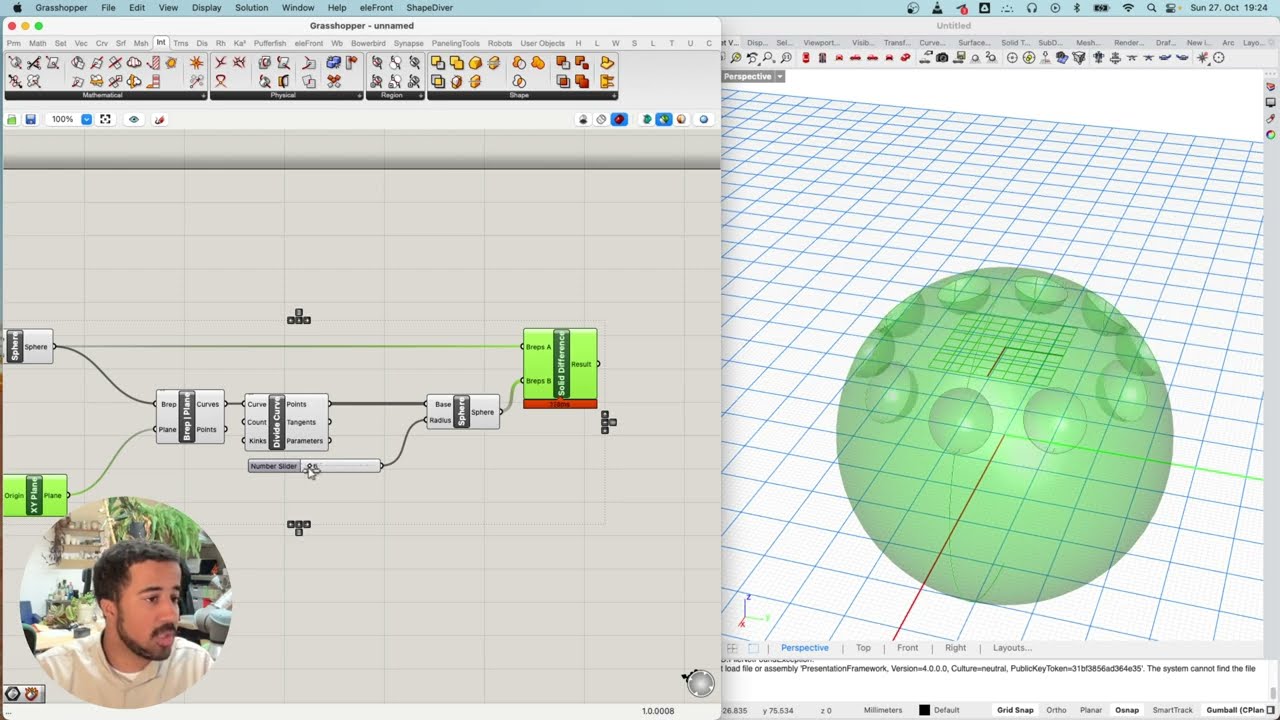
Task: Click the Count input of Divide Curve
Action: (x=258, y=422)
